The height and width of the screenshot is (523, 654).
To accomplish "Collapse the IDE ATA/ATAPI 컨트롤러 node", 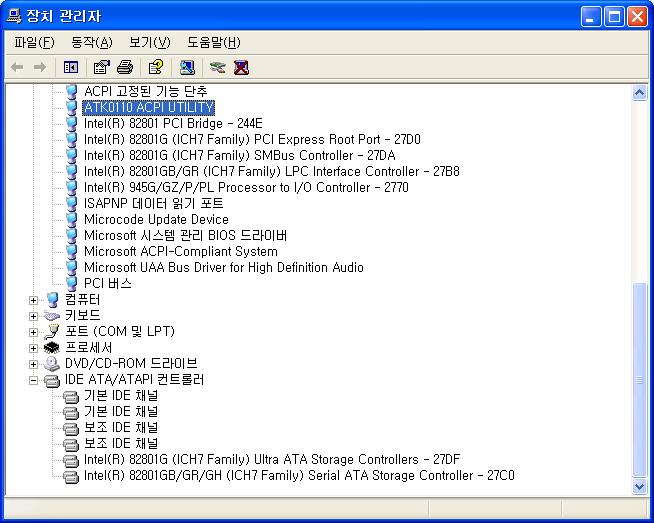I will (x=33, y=380).
